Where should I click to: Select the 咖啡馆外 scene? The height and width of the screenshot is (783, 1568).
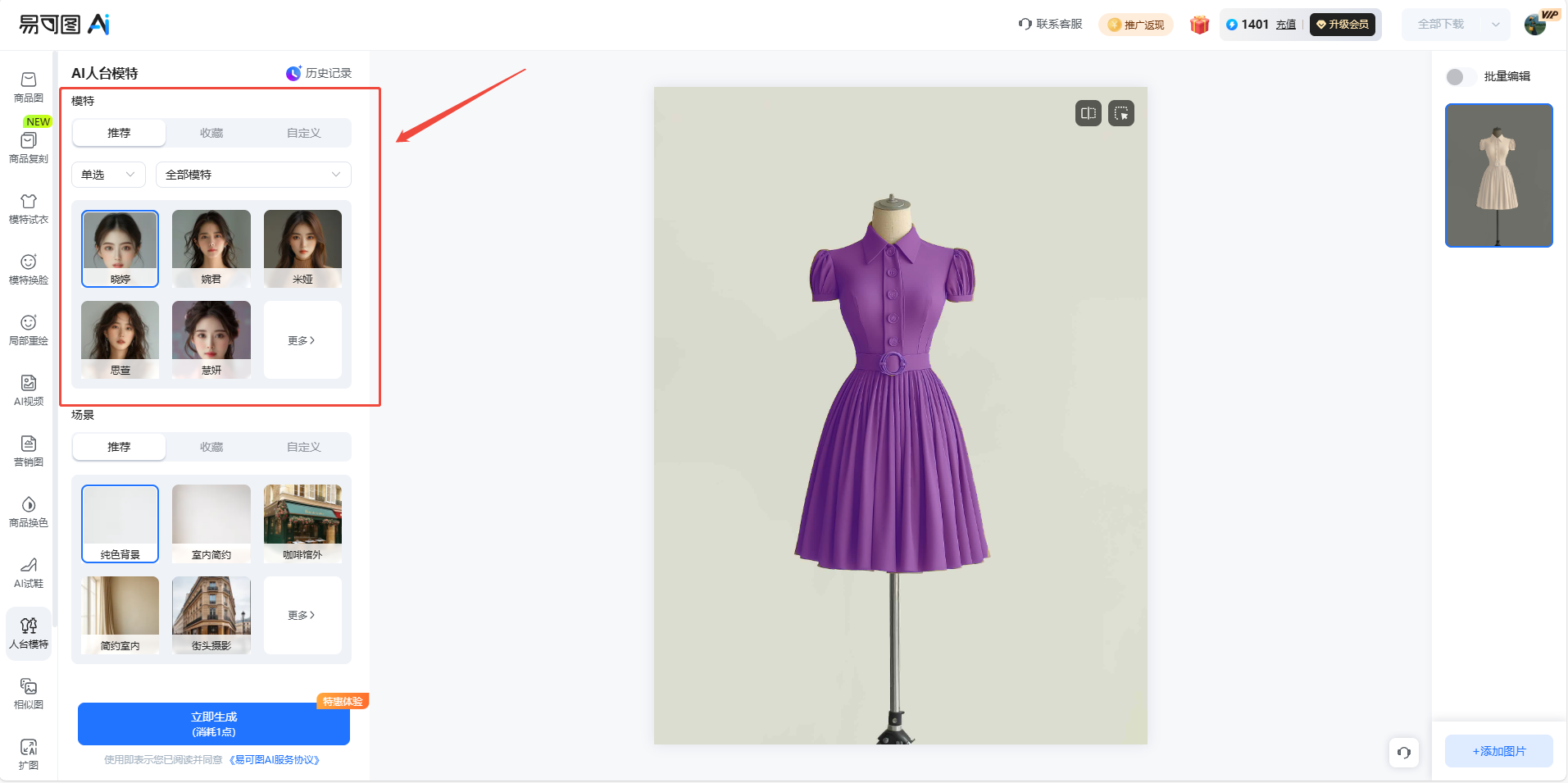click(x=302, y=524)
